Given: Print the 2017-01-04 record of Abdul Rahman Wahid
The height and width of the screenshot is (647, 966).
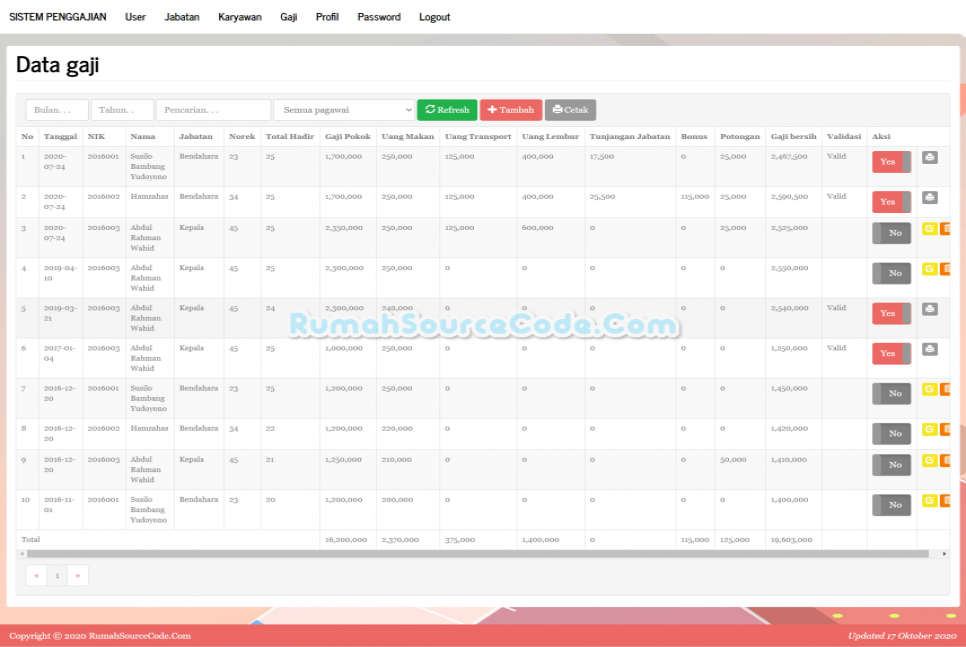Looking at the screenshot, I should [x=929, y=352].
